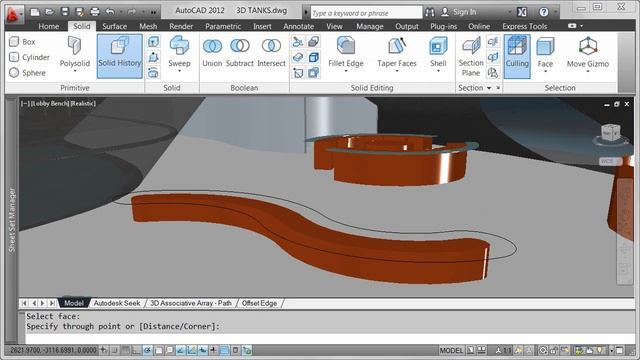
Task: Open the Autodesk Seek layout tab
Action: coord(117,303)
